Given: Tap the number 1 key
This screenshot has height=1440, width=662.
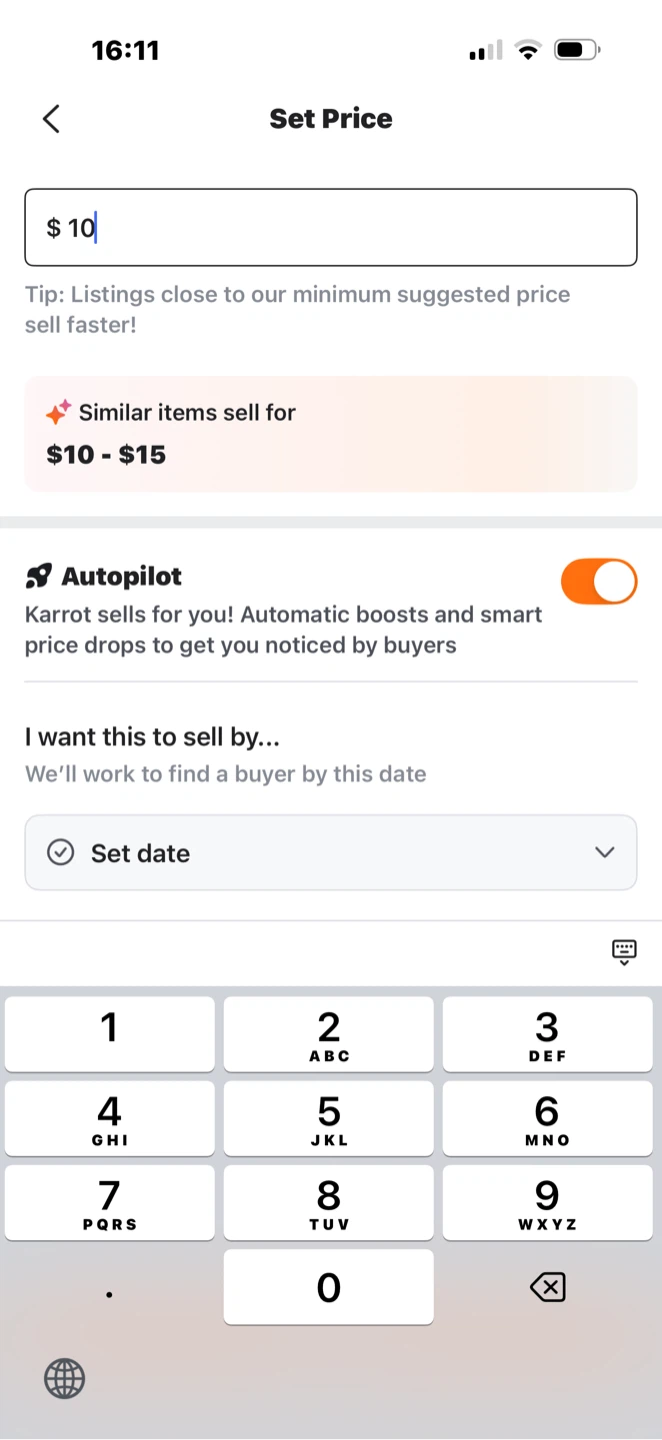Looking at the screenshot, I should tap(109, 1035).
